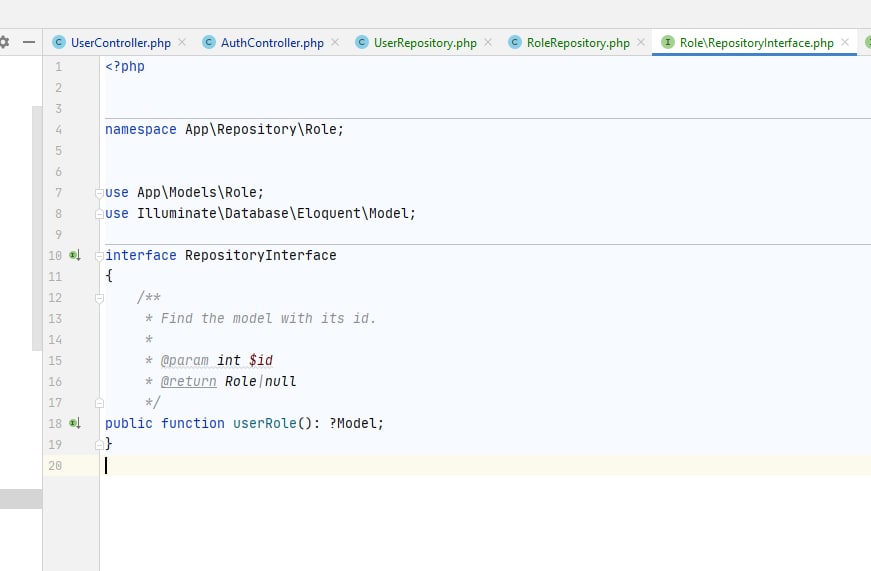The width and height of the screenshot is (871, 571).
Task: Click 'App\Repository\Role' in the namespace line
Action: point(261,129)
